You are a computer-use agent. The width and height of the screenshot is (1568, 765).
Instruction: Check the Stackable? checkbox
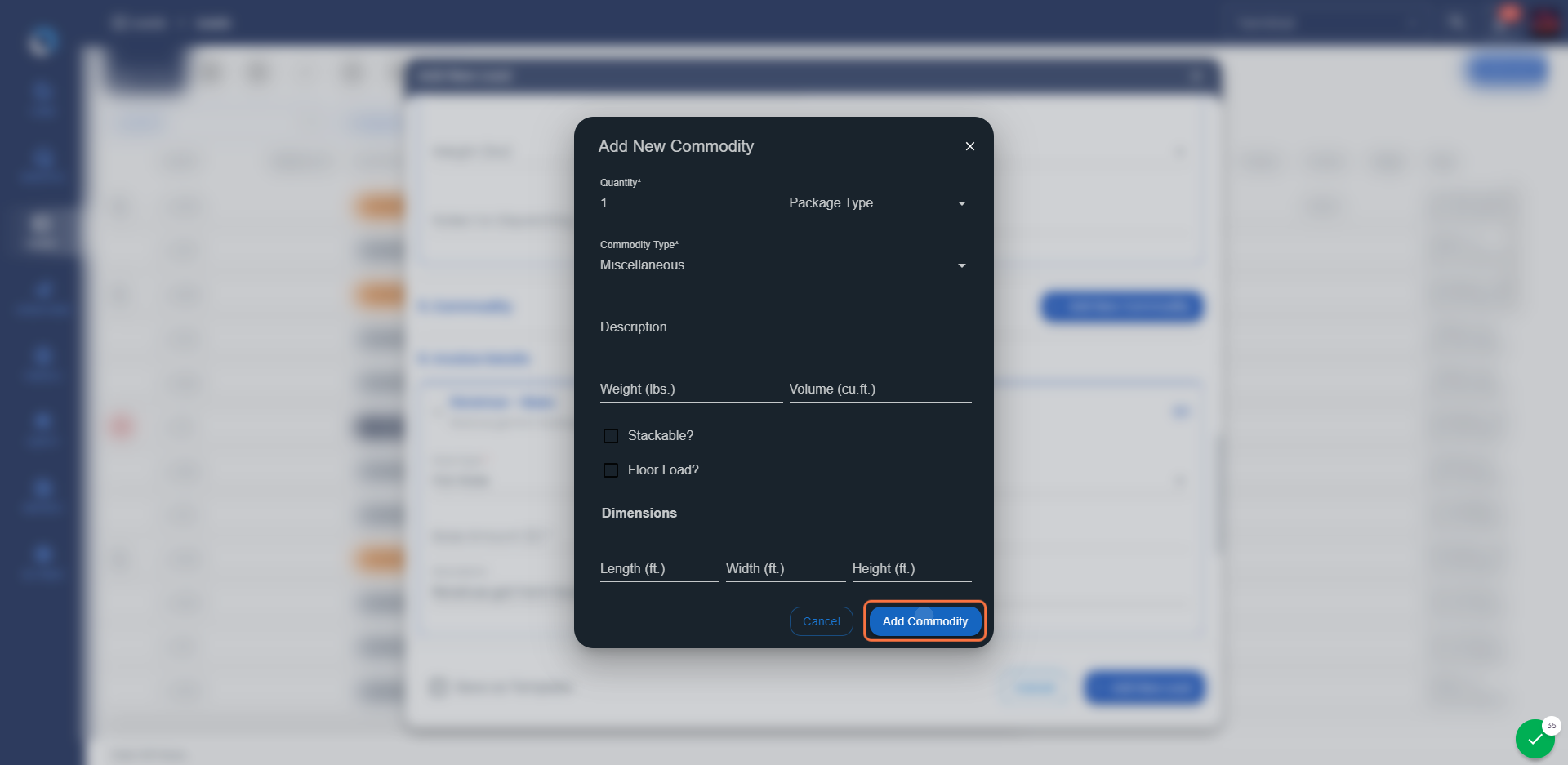pos(611,436)
